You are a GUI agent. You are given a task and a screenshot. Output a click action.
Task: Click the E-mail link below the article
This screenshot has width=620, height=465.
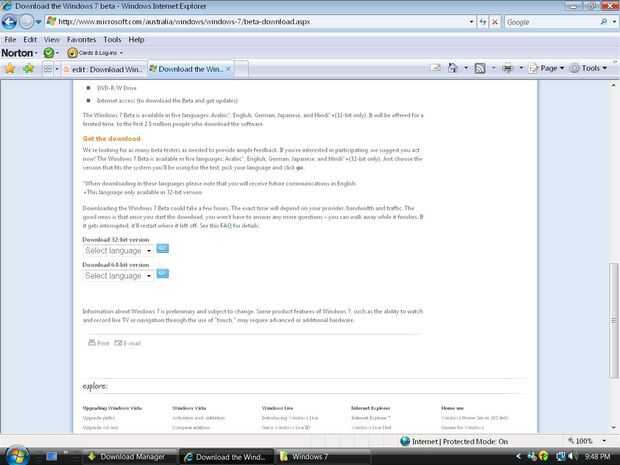point(127,343)
